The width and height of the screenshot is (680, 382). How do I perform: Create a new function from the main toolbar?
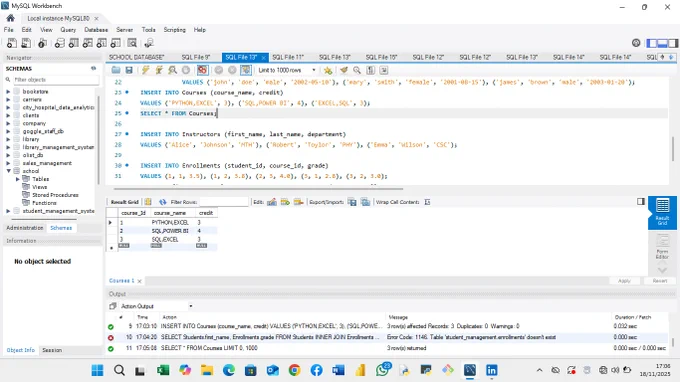[115, 43]
